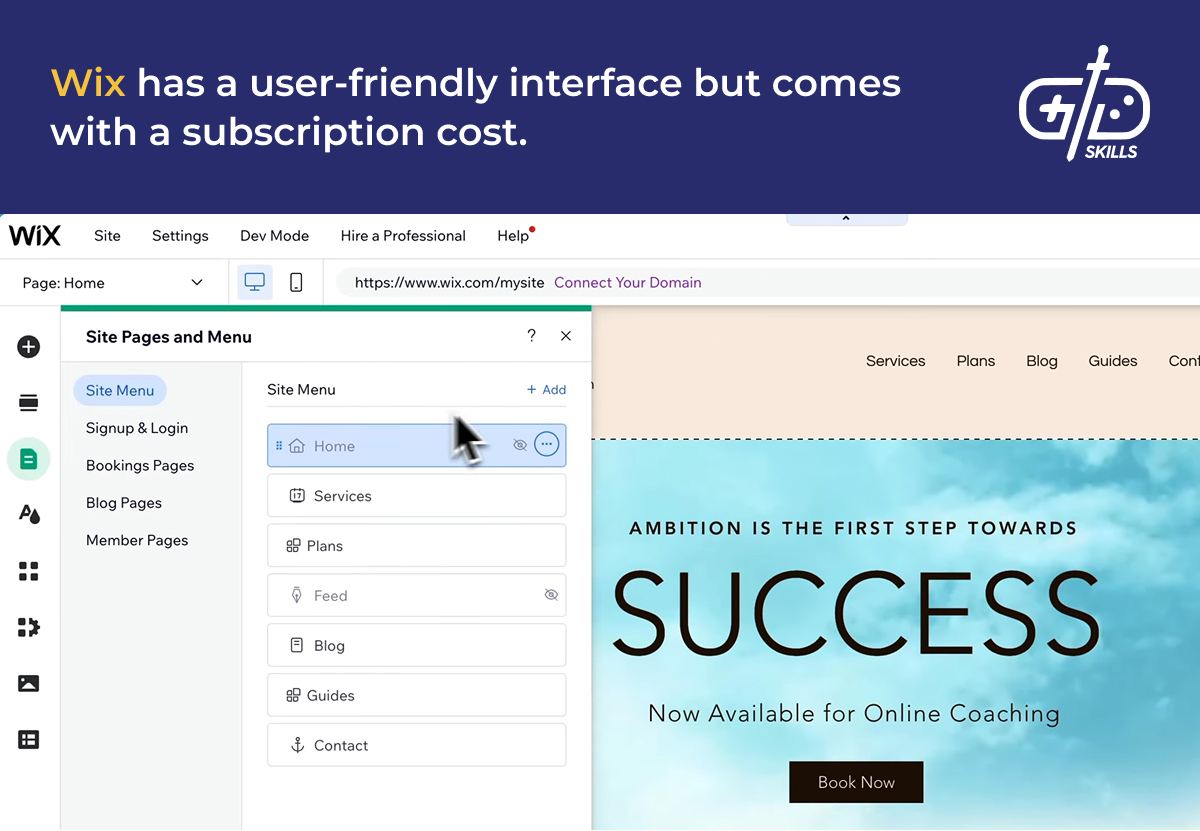Open the Media panel image icon
This screenshot has width=1200, height=831.
pos(28,683)
